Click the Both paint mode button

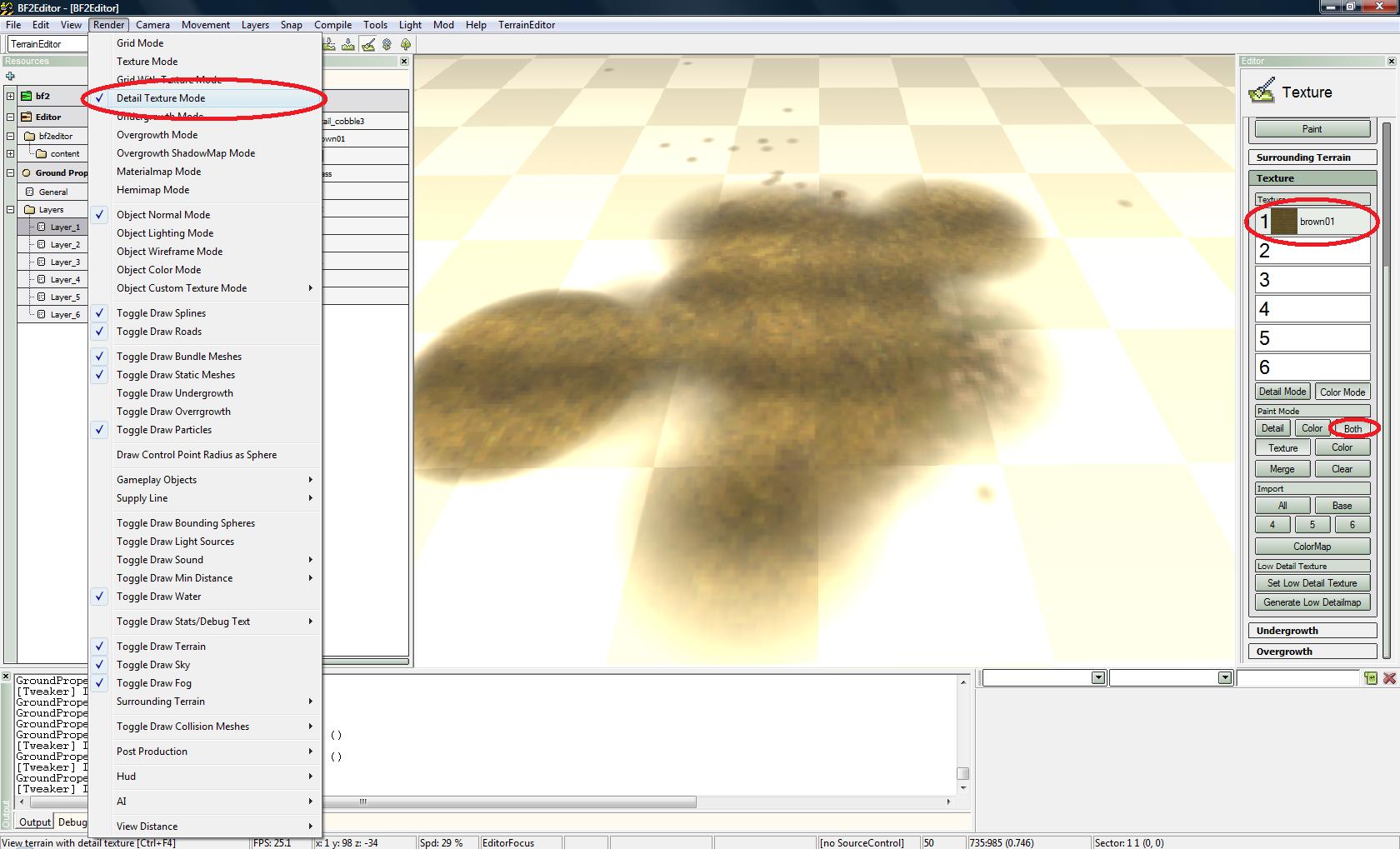click(x=1352, y=428)
